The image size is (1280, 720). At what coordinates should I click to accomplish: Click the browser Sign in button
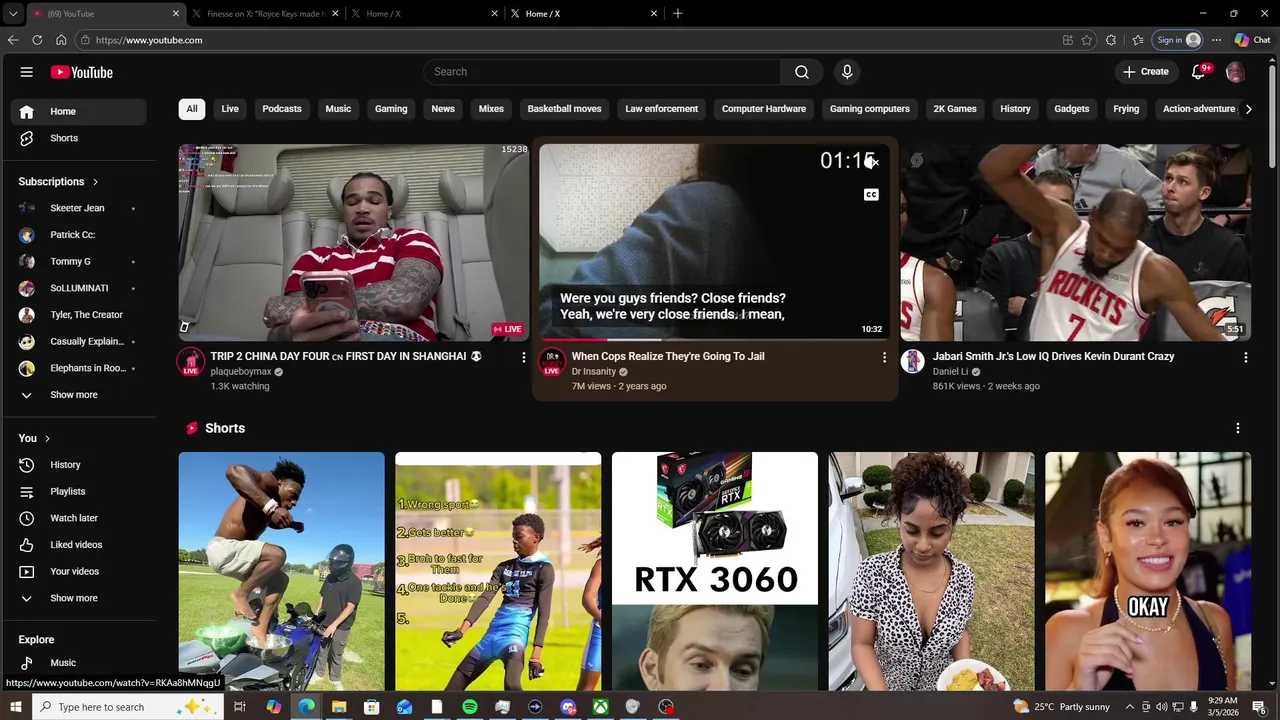pos(1179,40)
